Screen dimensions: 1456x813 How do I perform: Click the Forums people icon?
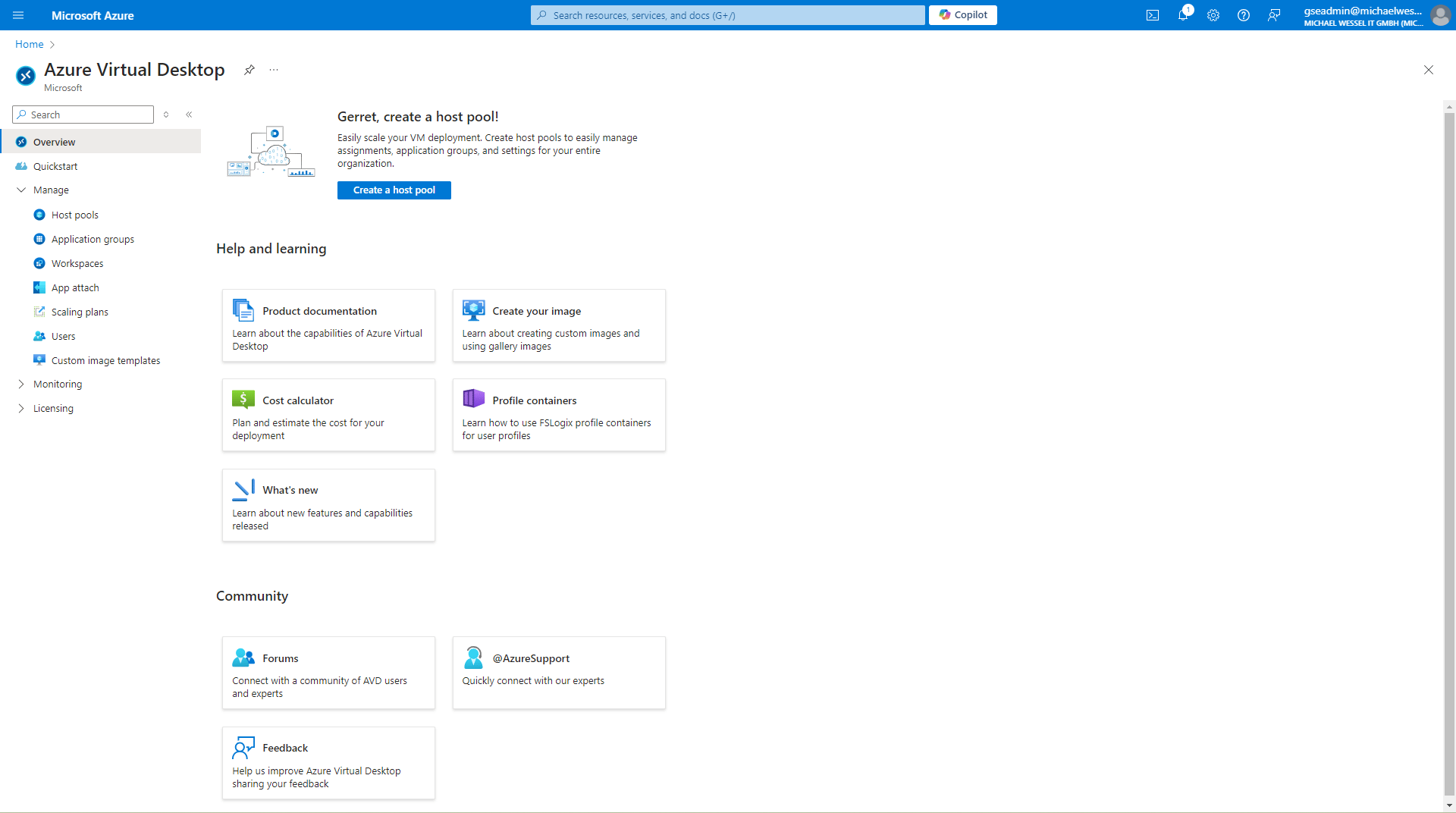tap(243, 658)
